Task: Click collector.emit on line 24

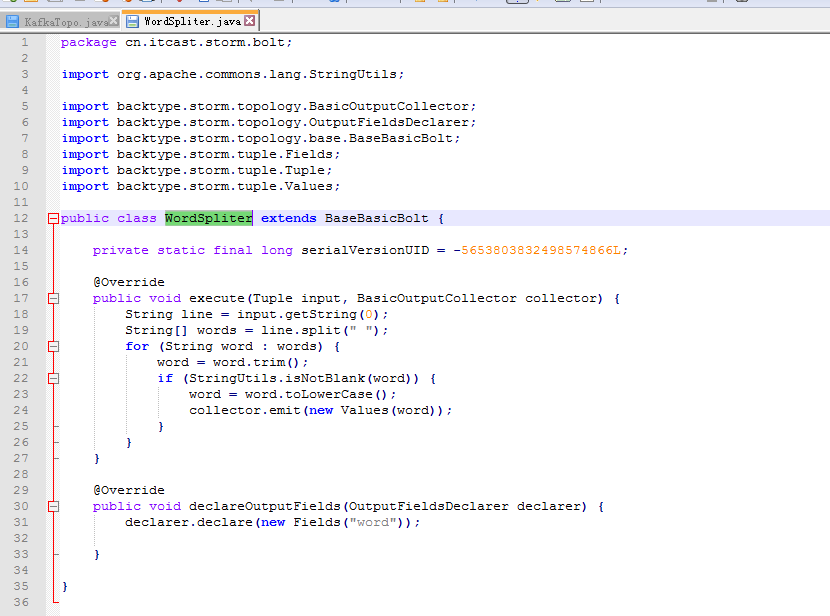Action: [245, 410]
